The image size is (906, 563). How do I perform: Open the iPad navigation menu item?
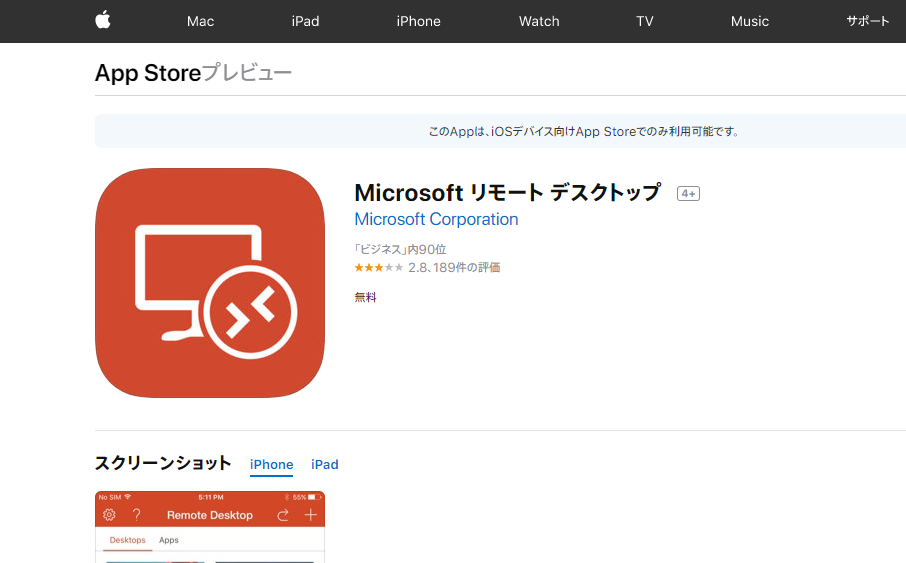coord(305,21)
